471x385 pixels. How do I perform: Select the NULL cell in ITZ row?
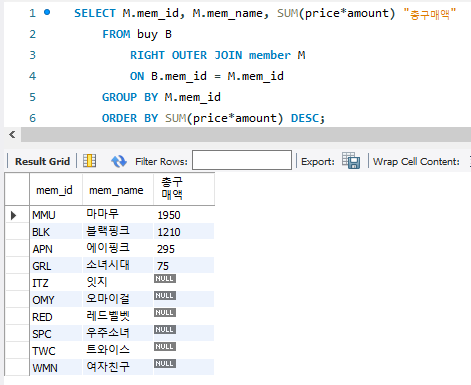point(184,282)
